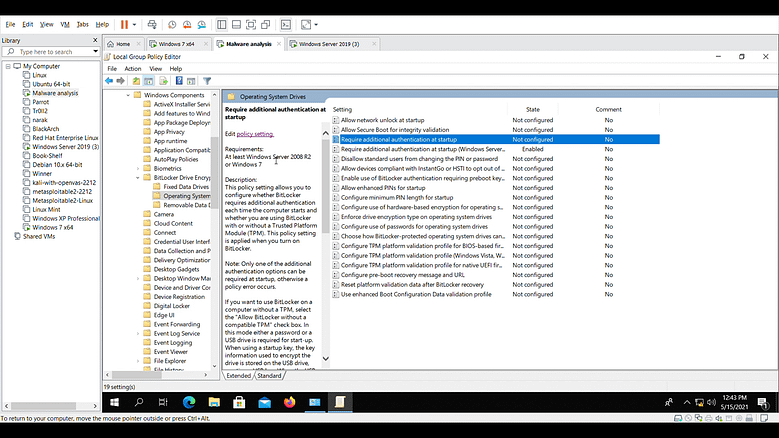
Task: Open the Policy Editor Action menu
Action: [133, 69]
